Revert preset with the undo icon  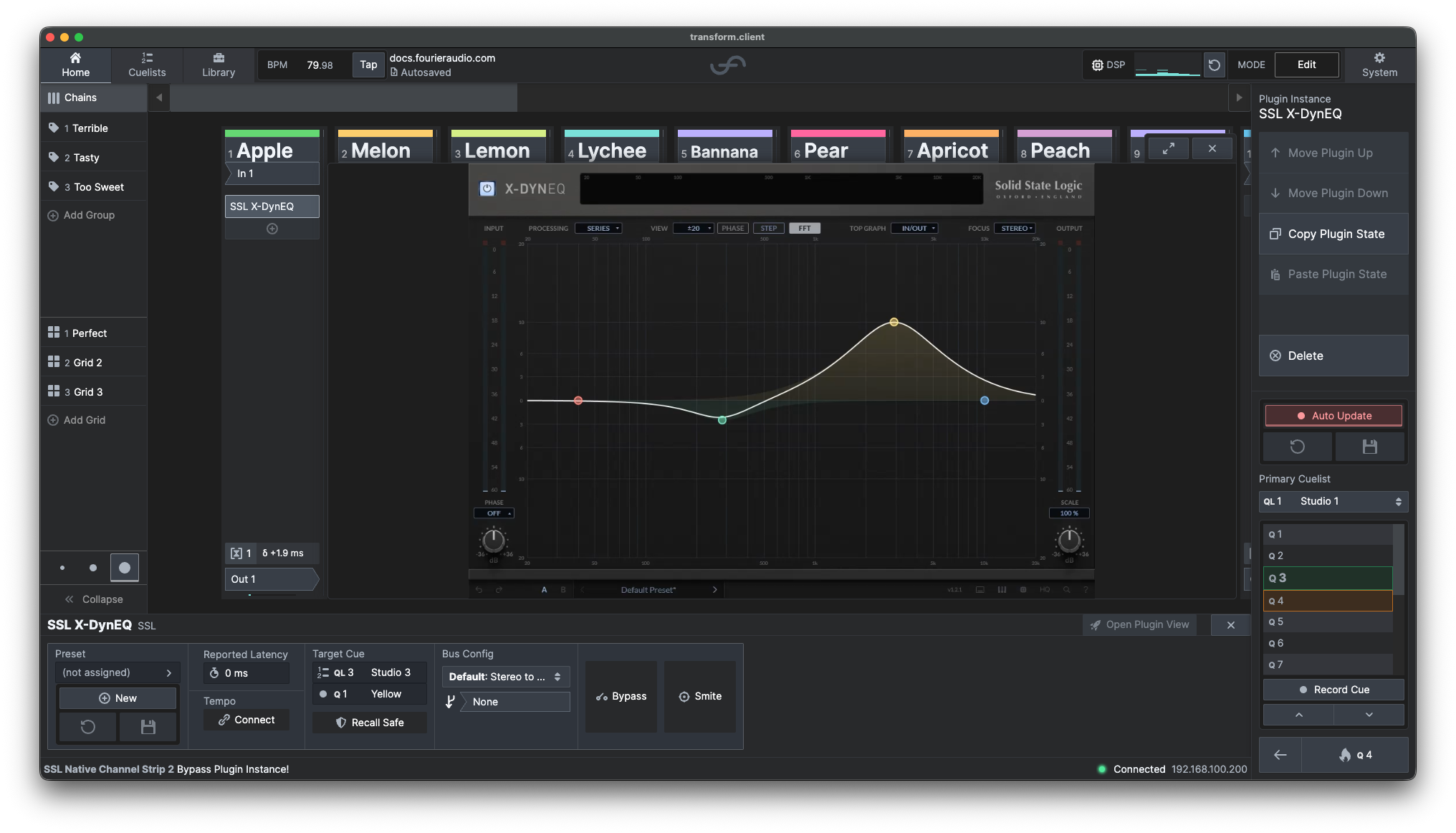click(x=87, y=727)
